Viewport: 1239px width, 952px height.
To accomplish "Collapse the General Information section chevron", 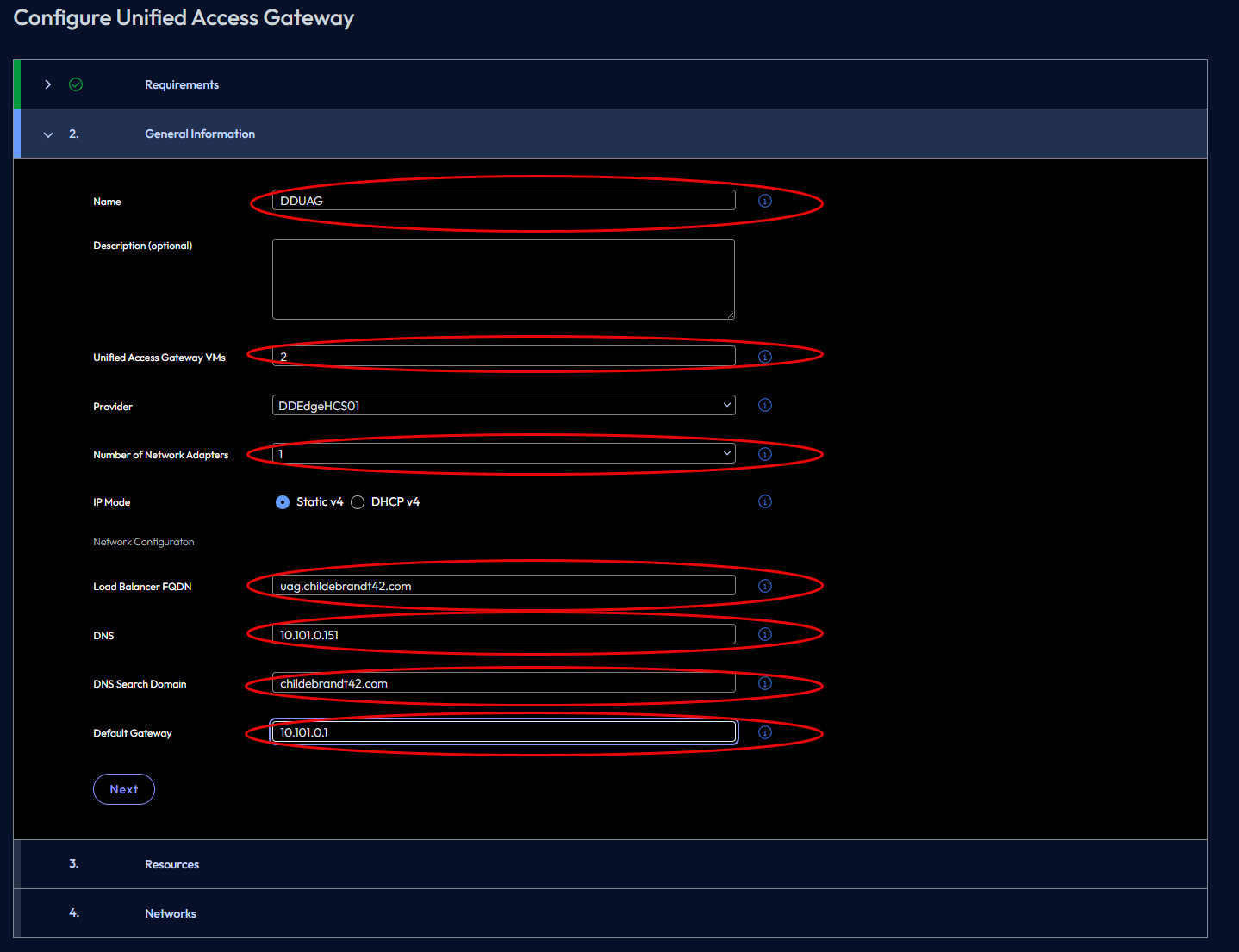I will [x=48, y=134].
